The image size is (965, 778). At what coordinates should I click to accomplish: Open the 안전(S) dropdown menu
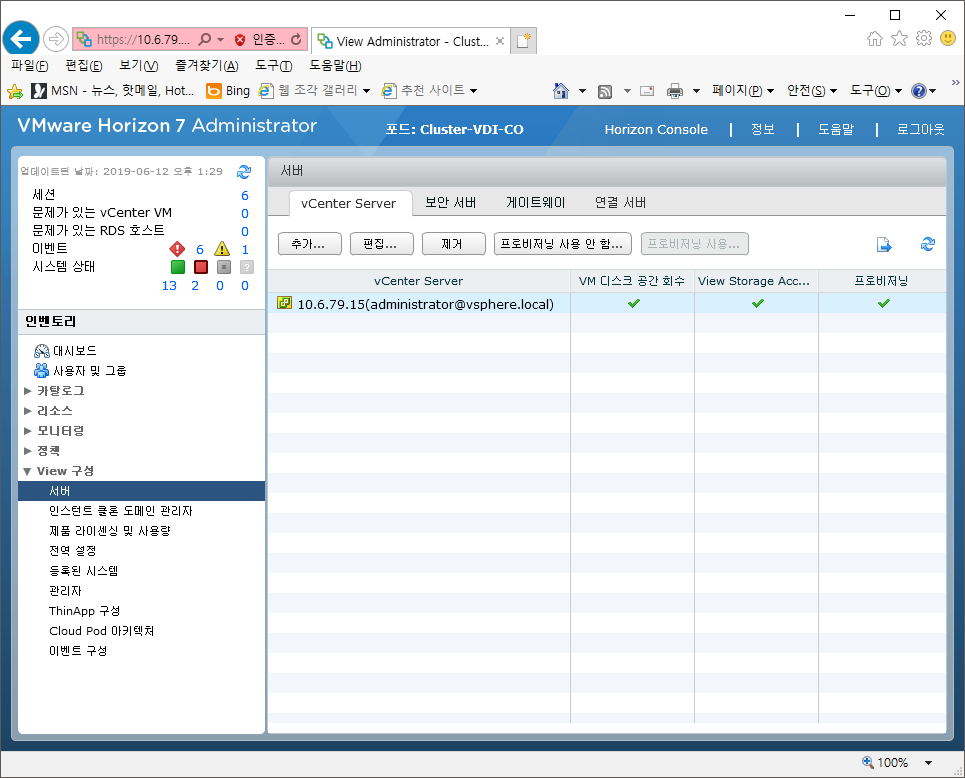point(812,90)
